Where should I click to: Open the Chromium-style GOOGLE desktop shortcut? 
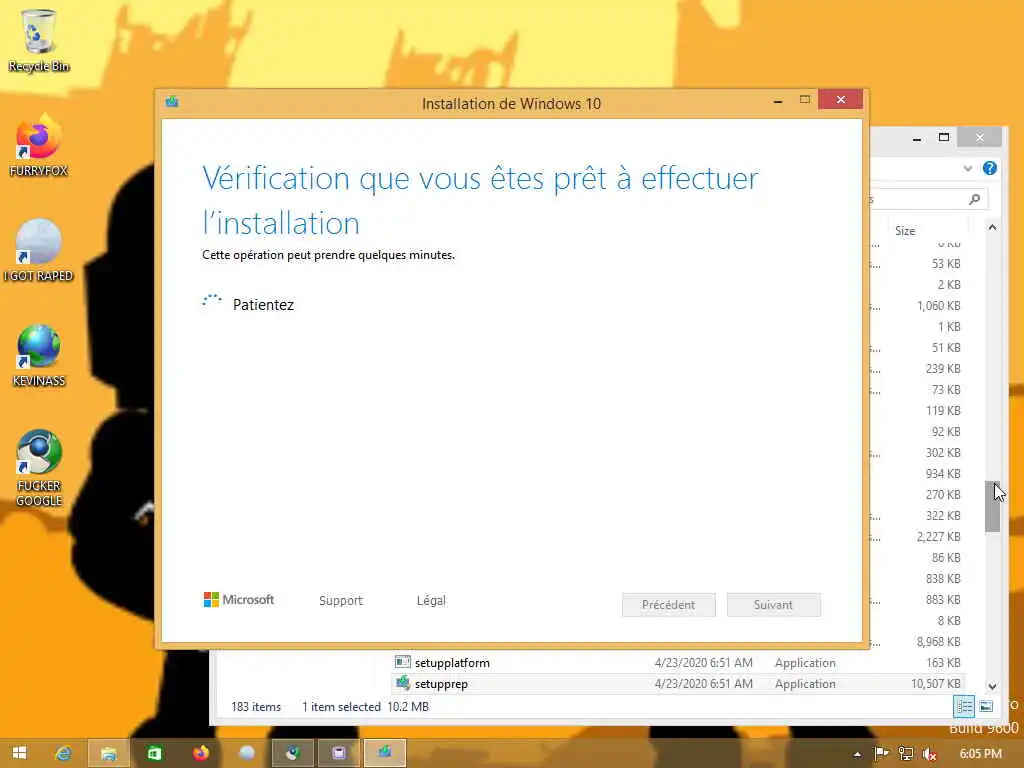point(39,468)
